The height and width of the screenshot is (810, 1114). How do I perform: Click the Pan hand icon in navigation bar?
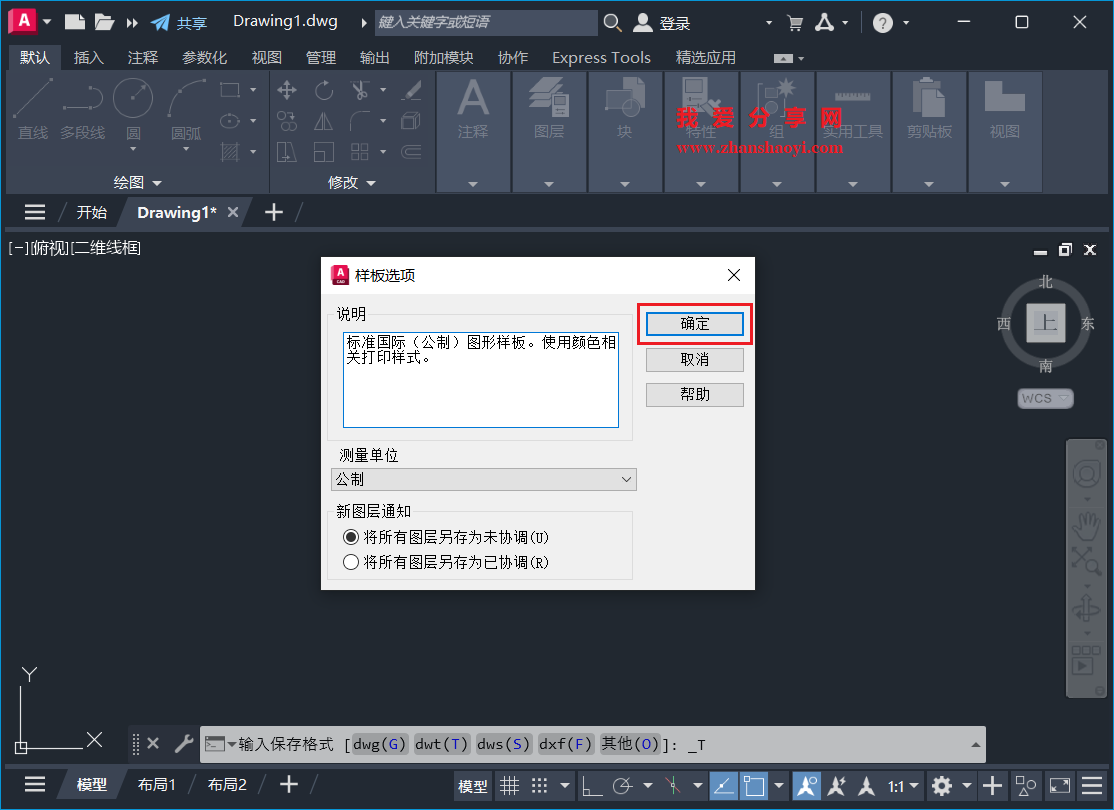point(1086,525)
